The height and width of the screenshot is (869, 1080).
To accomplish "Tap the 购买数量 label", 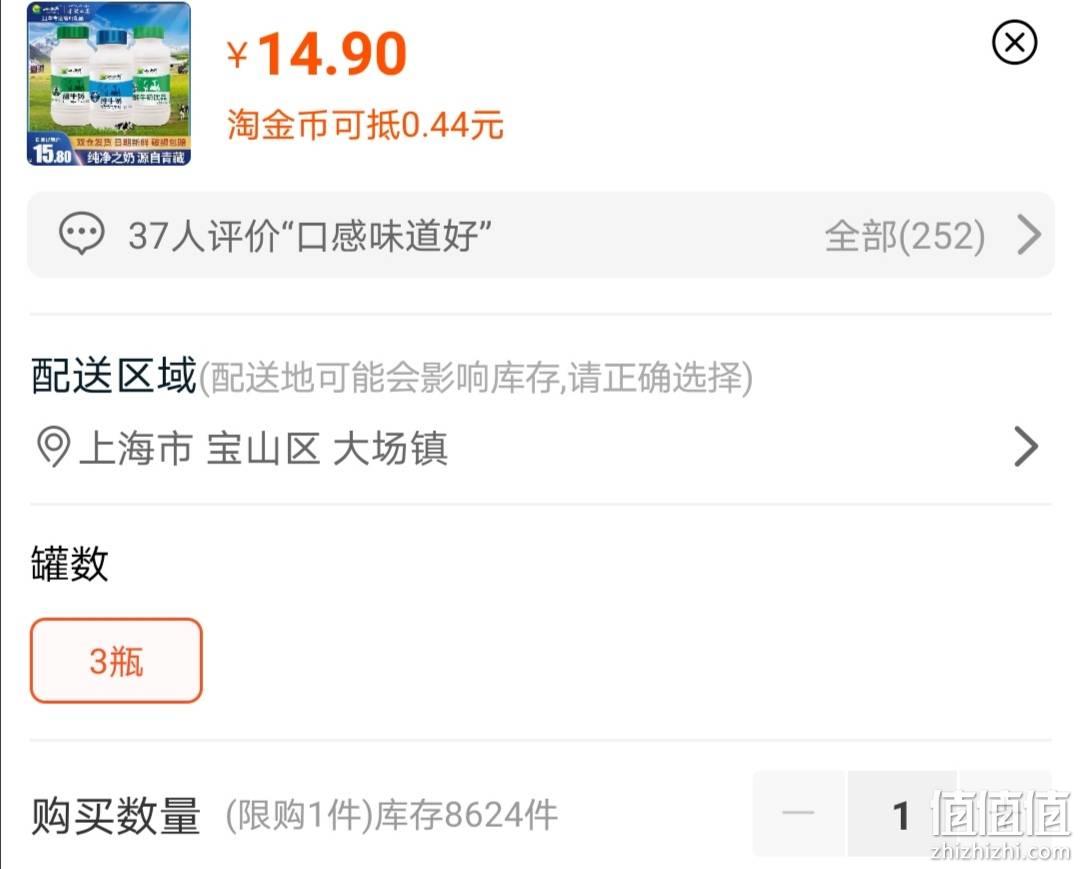I will click(x=116, y=815).
